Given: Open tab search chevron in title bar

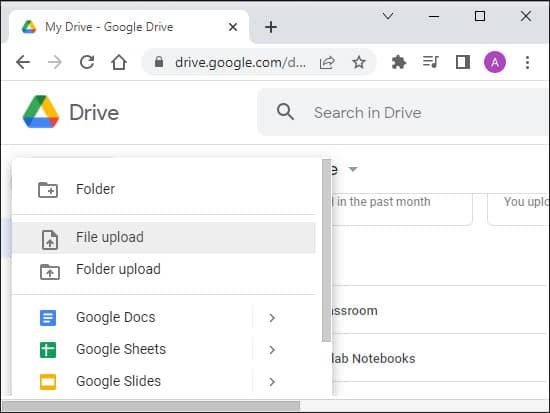Looking at the screenshot, I should (x=388, y=16).
